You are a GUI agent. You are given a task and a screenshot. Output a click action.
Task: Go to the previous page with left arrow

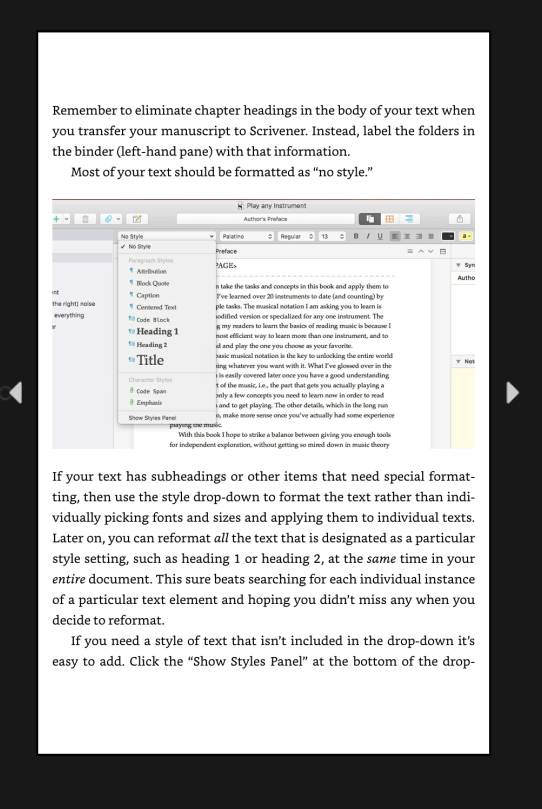(15, 393)
